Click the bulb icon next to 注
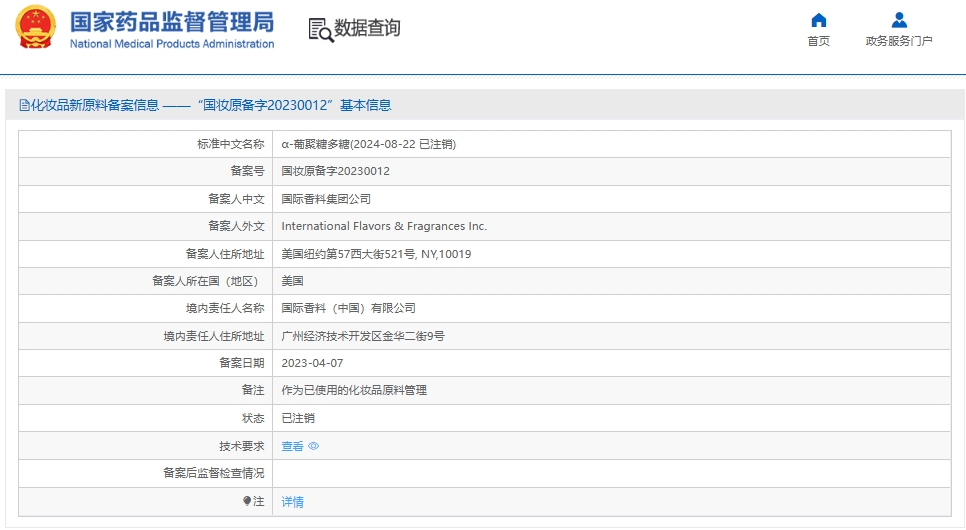 (247, 501)
